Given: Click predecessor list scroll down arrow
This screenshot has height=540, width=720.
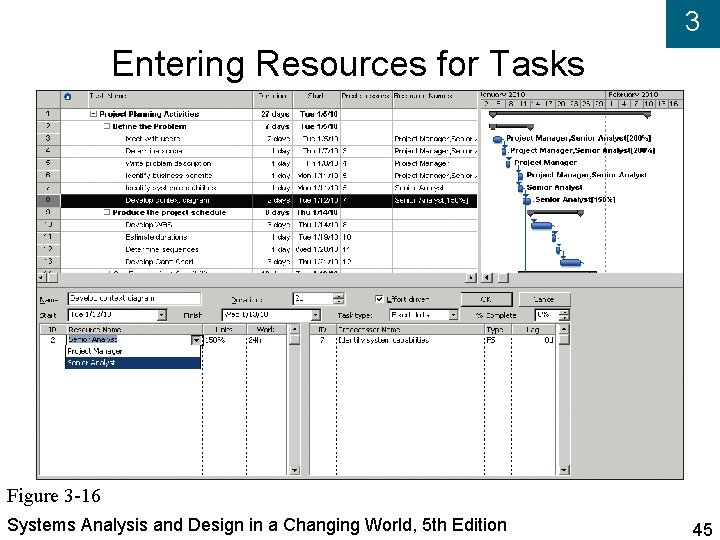Looking at the screenshot, I should click(x=564, y=470).
